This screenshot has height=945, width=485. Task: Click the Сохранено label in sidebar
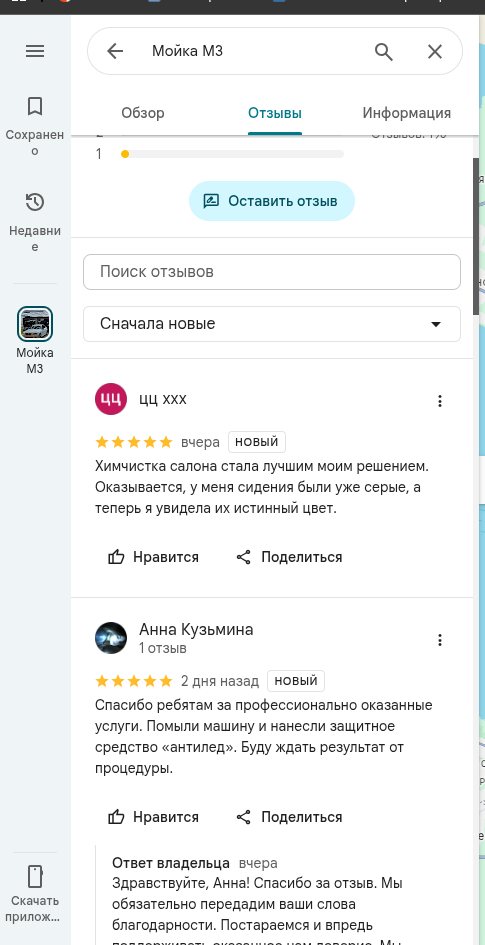[35, 143]
